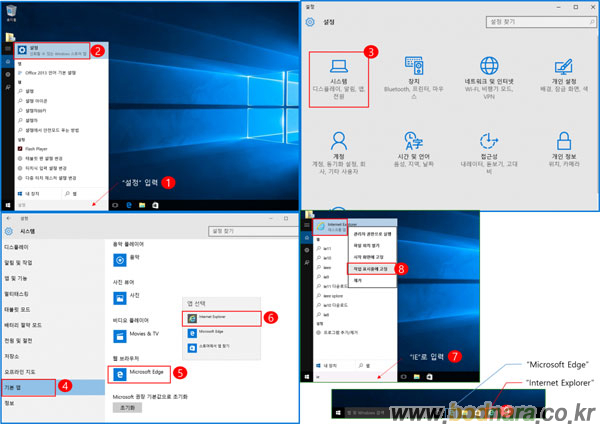Select 알림 및 작업 in the 시스템 sidebar
The height and width of the screenshot is (424, 600).
click(x=18, y=263)
